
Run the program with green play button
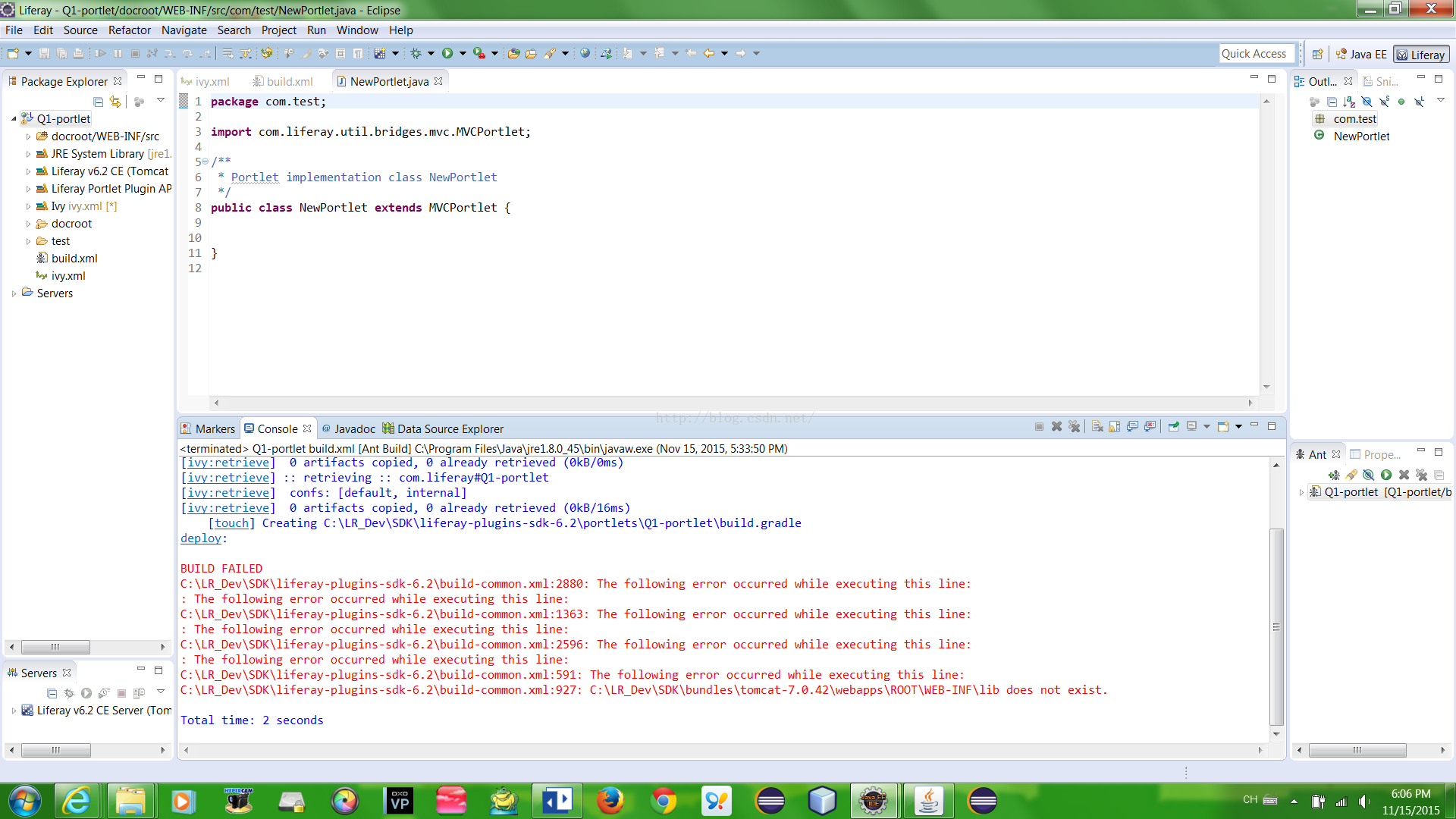[447, 53]
